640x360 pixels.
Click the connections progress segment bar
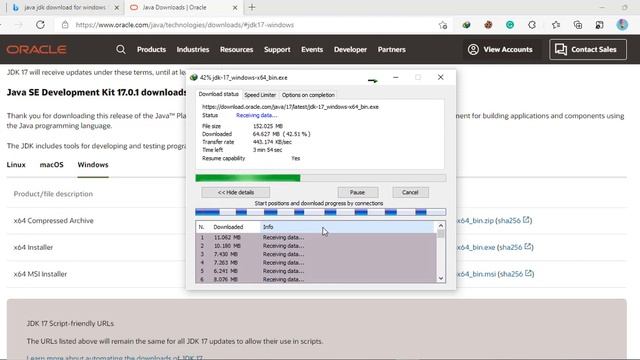click(320, 212)
